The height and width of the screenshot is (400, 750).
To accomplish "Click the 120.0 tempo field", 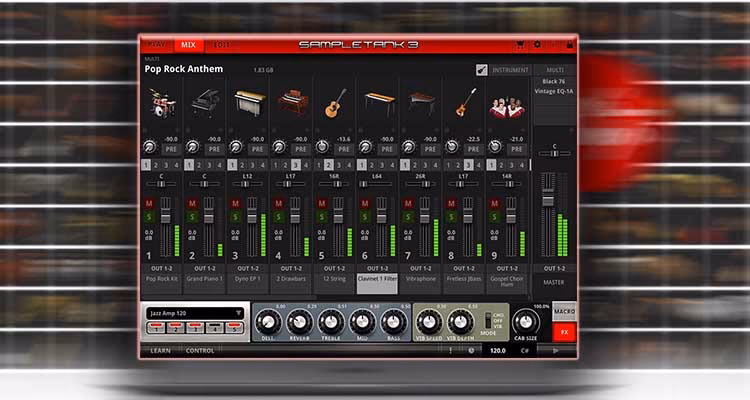I will click(x=497, y=350).
